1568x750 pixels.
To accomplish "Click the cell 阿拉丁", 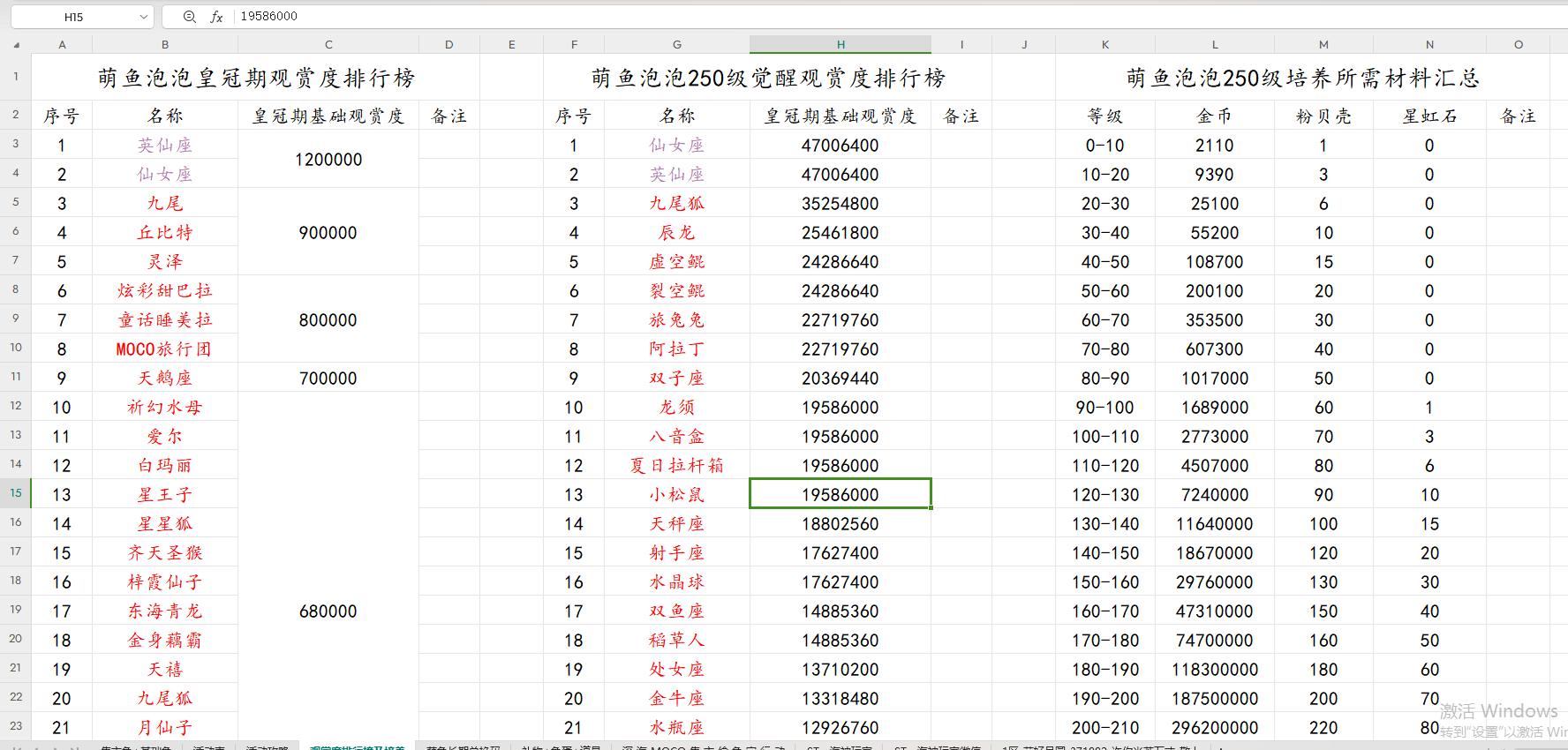I will pos(677,349).
